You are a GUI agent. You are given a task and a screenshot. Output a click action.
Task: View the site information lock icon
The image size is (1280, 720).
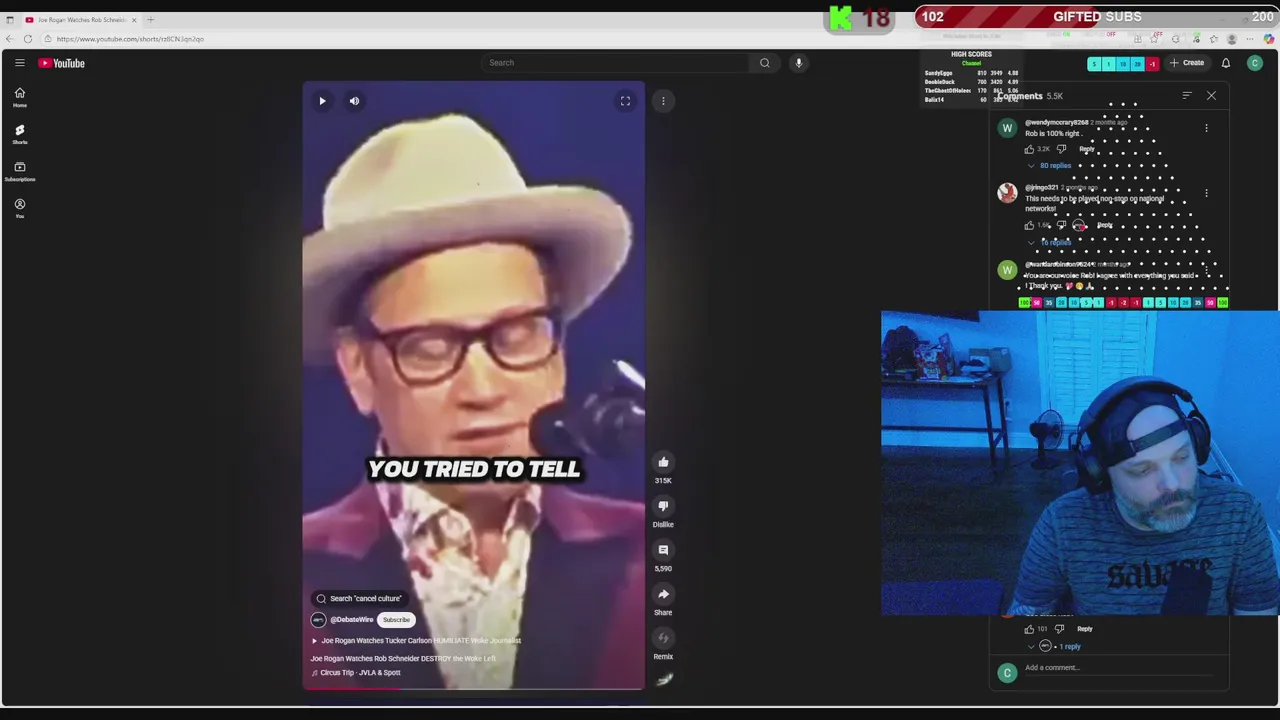click(x=47, y=39)
